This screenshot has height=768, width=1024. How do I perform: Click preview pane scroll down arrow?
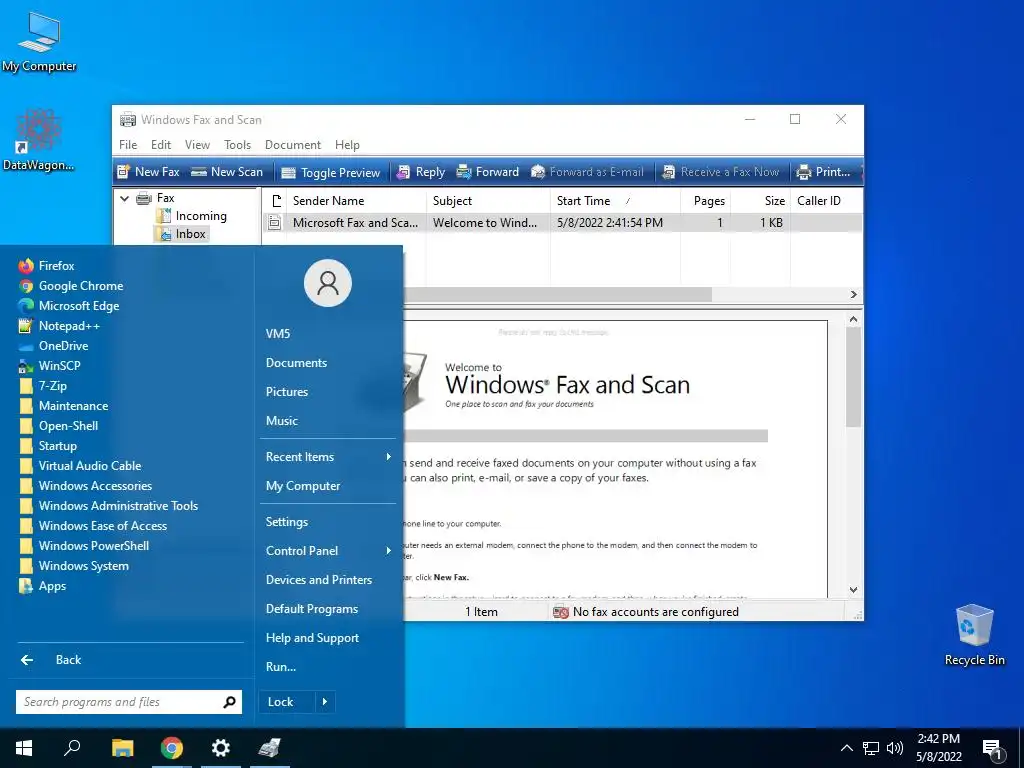[x=854, y=590]
